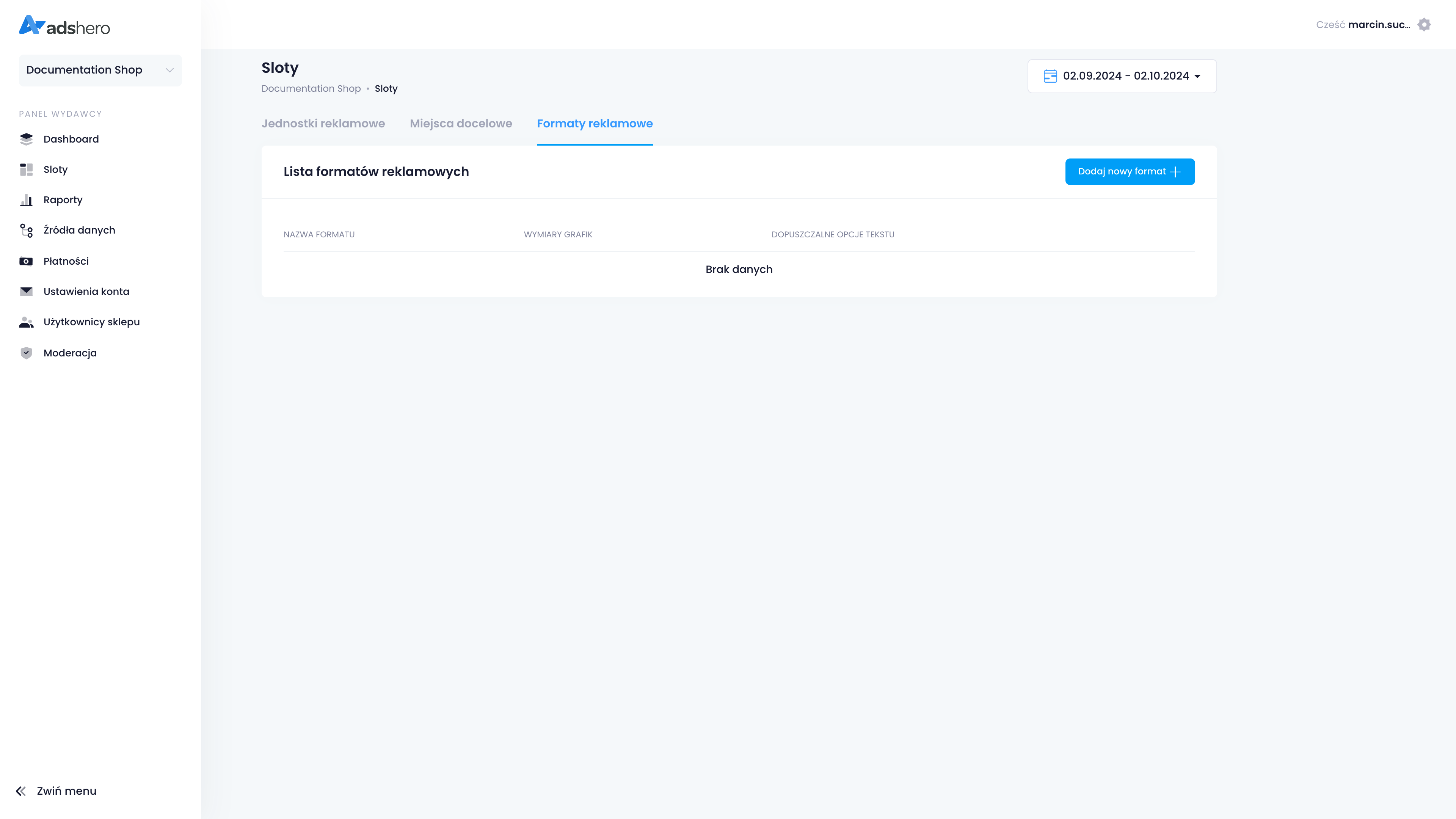
Task: Click the Moderacja shield icon
Action: tap(26, 353)
